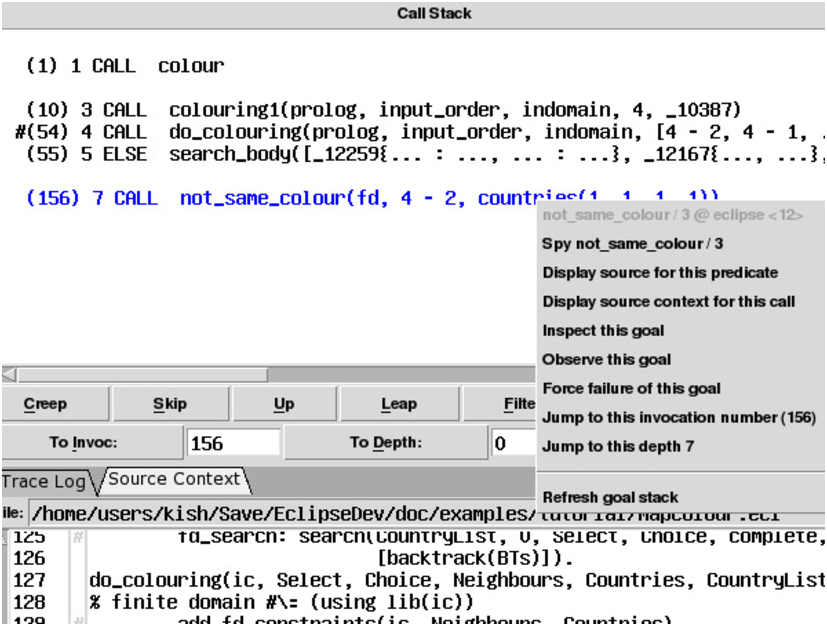Screen dimensions: 827x626
Task: Choose 'Display source context for this call'
Action: [x=668, y=302]
